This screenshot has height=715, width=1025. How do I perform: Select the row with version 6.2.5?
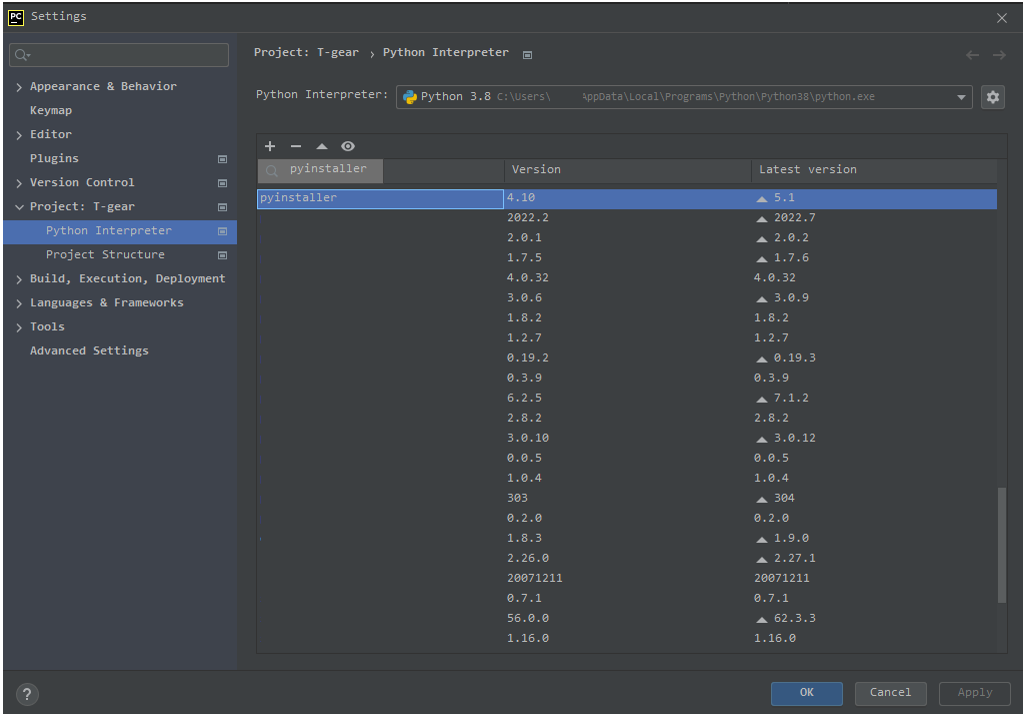click(x=627, y=398)
